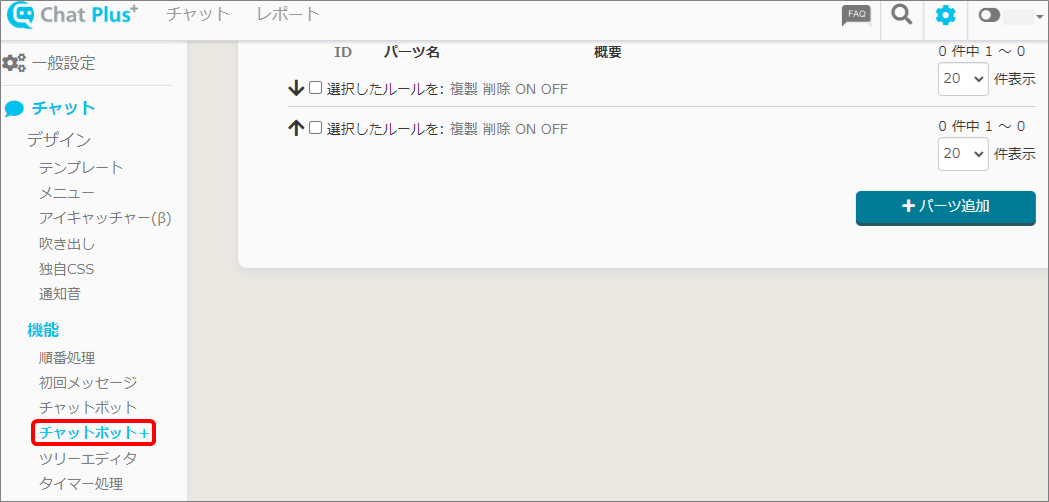Toggle the status switch in top bar
This screenshot has height=502, width=1049.
click(x=990, y=16)
